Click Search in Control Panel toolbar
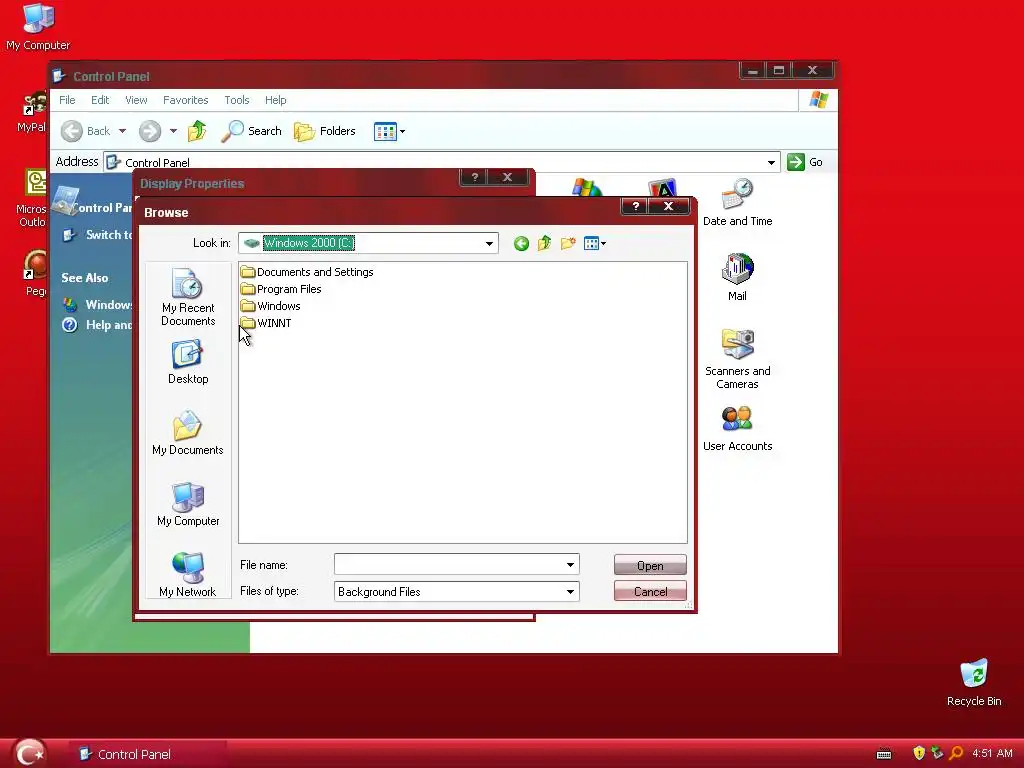This screenshot has width=1024, height=768. click(x=251, y=131)
